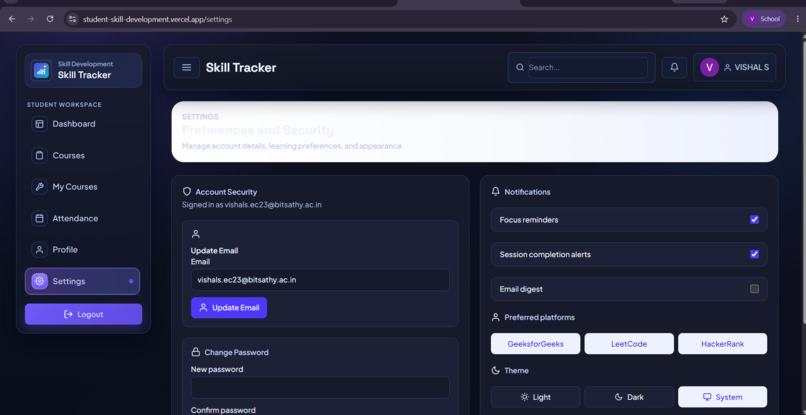The height and width of the screenshot is (415, 806).
Task: Click the Account Security shield icon
Action: pyautogui.click(x=187, y=191)
